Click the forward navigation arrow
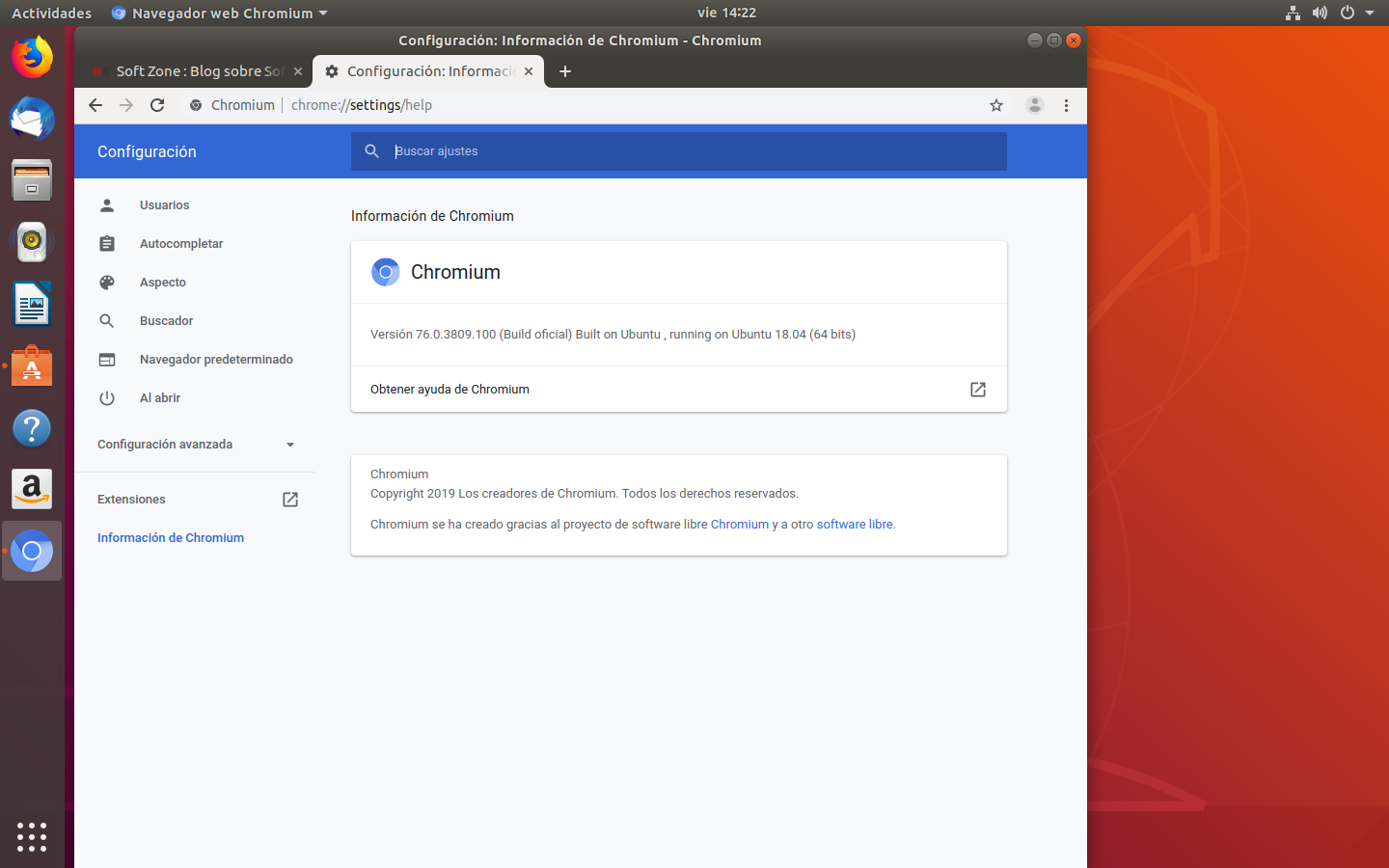The height and width of the screenshot is (868, 1389). (x=126, y=105)
